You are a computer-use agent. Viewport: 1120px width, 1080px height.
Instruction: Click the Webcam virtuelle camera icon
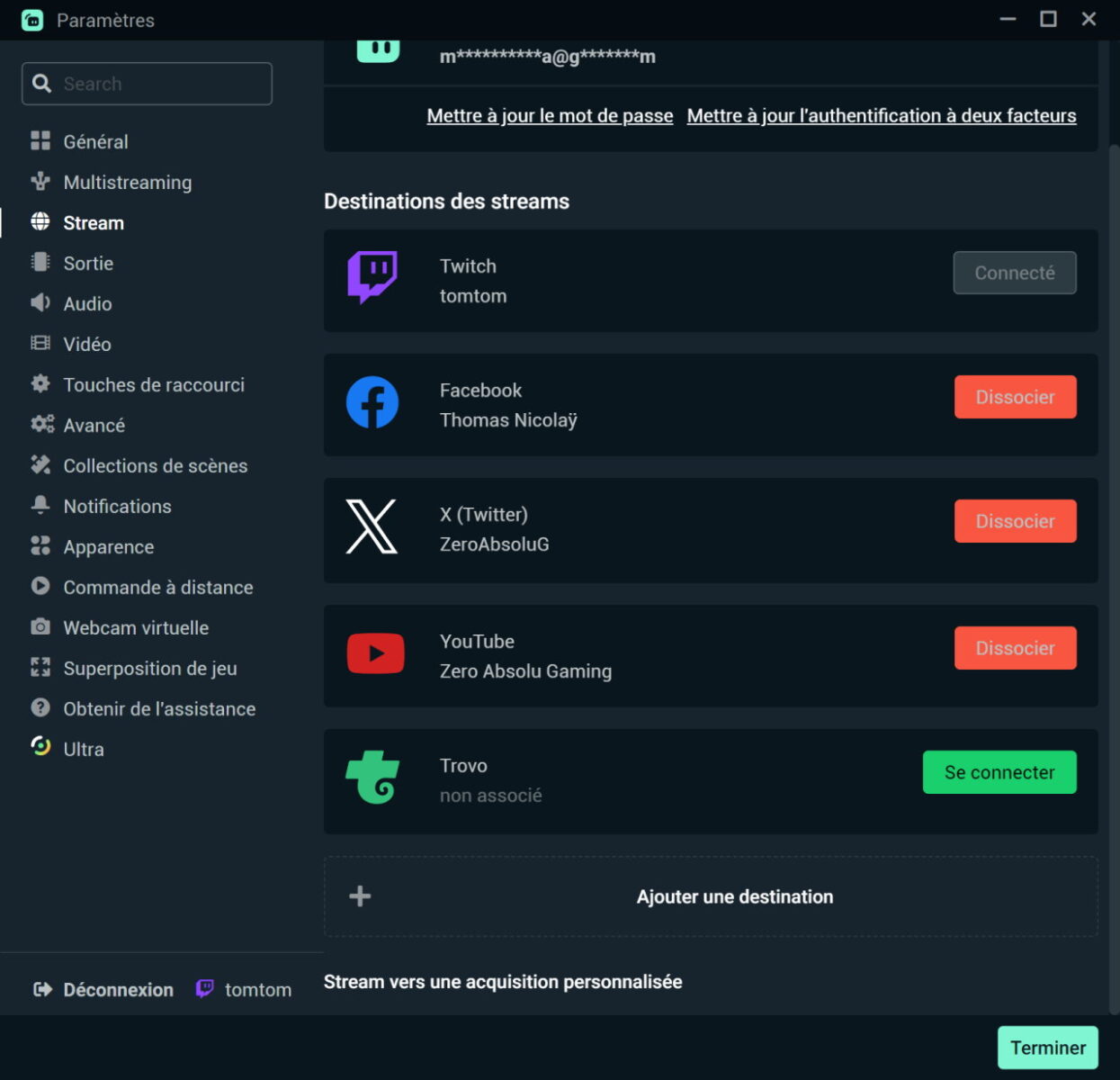40,626
